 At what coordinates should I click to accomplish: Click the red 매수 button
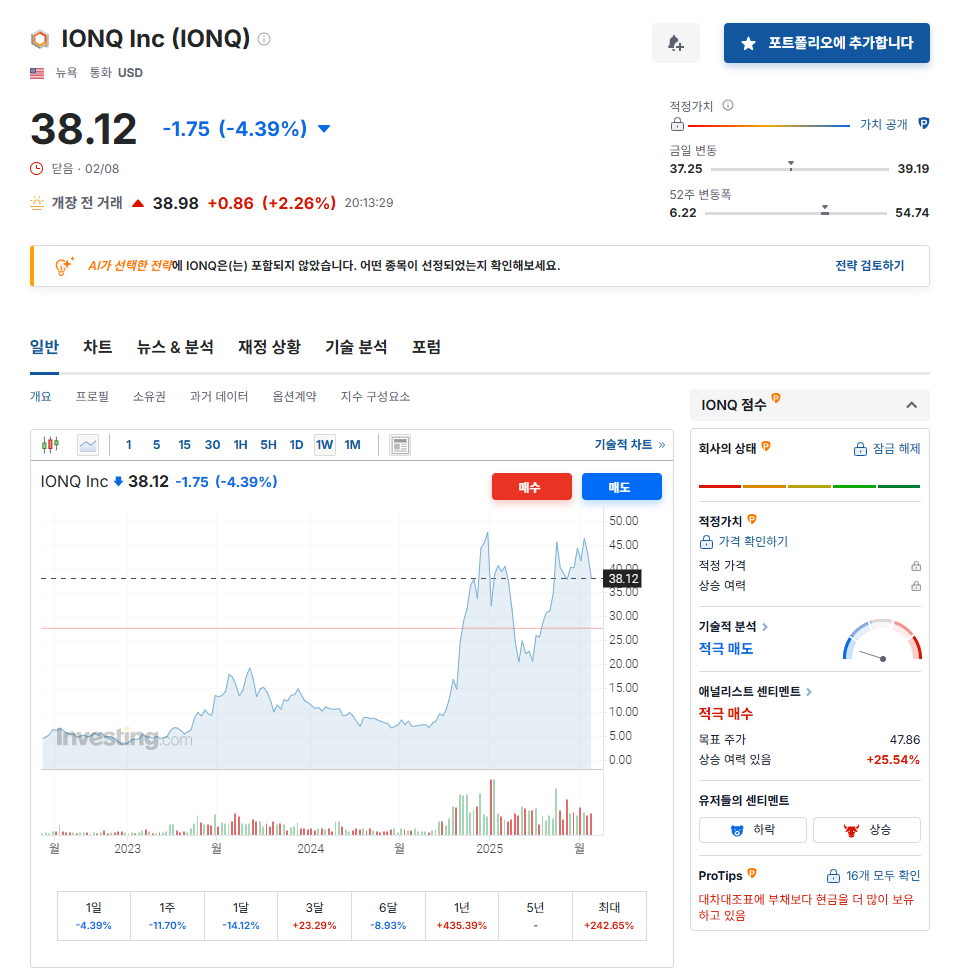[x=532, y=487]
